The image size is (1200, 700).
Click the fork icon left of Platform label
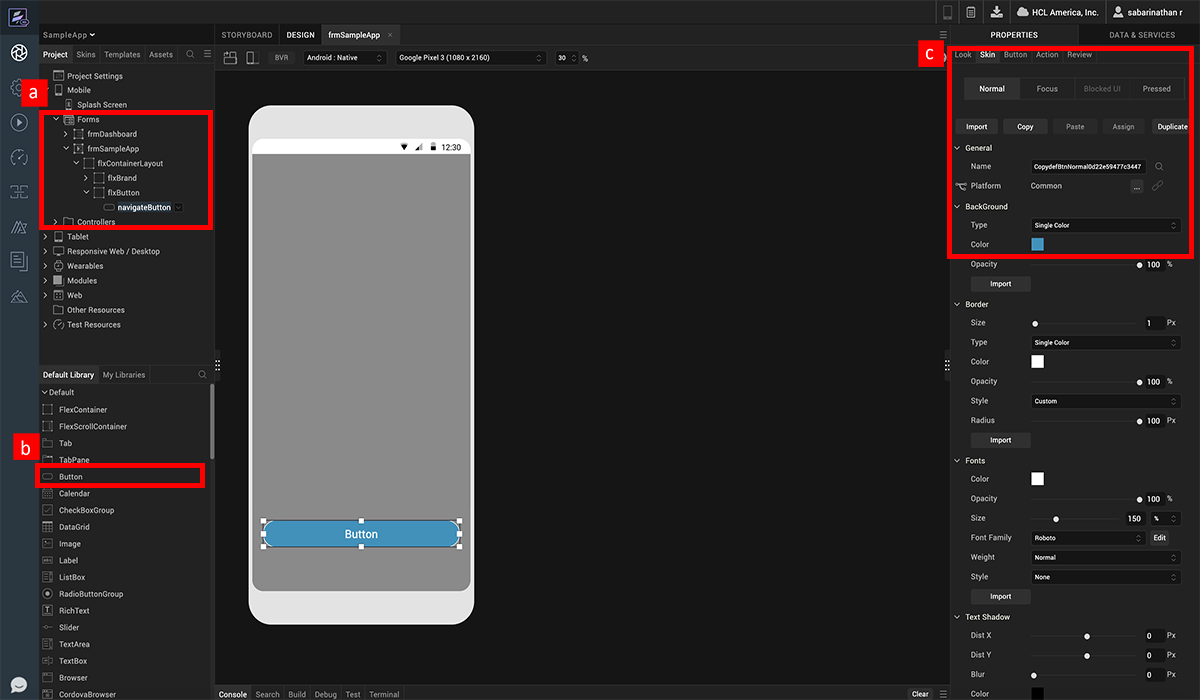(961, 186)
